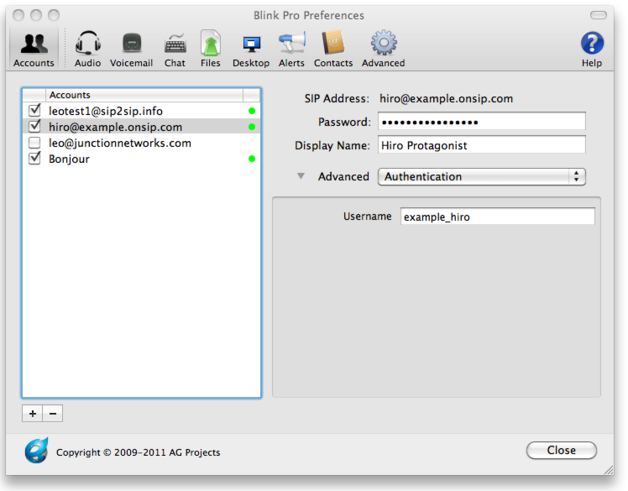Switch to the Chat preferences icon
Screen dimensions: 628x491
click(175, 48)
